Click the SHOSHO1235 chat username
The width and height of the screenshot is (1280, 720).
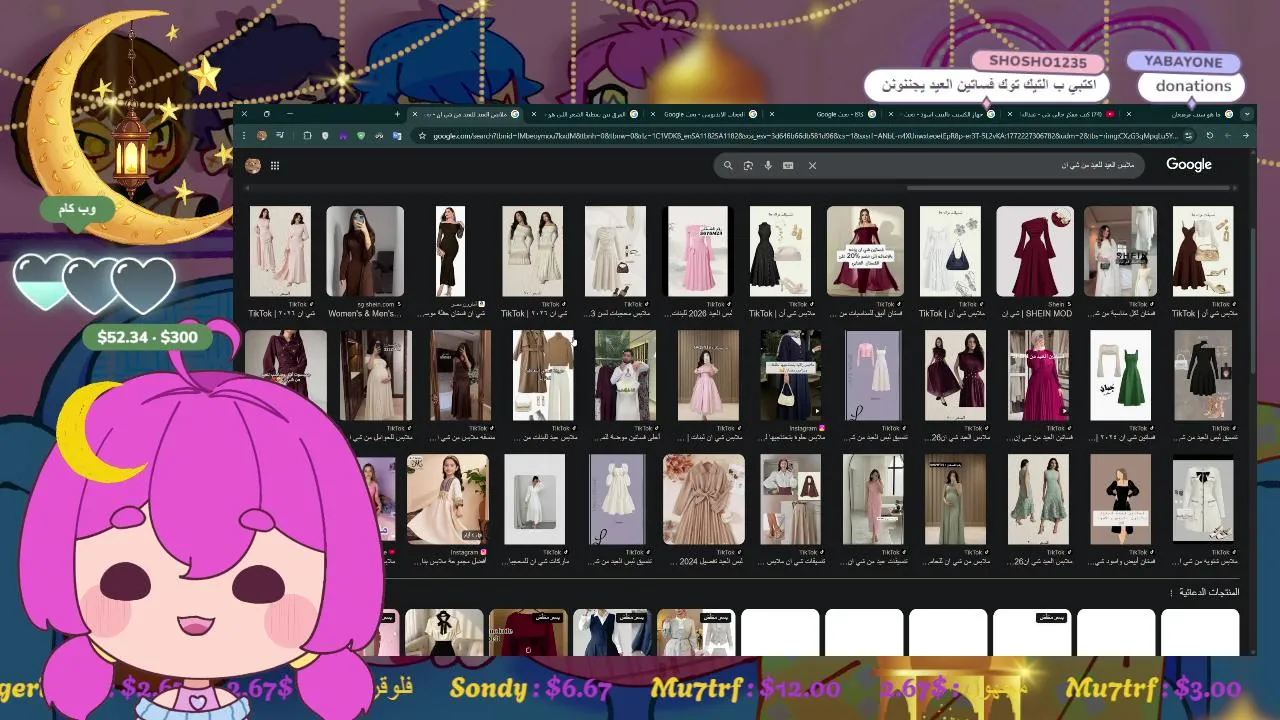point(1037,62)
